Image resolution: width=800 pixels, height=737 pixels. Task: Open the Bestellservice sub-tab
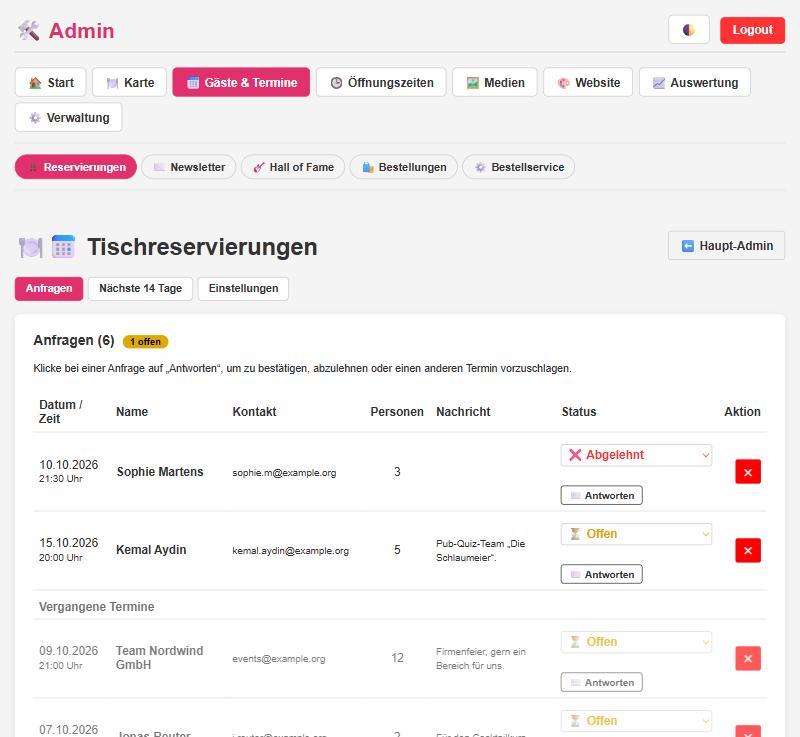click(518, 167)
